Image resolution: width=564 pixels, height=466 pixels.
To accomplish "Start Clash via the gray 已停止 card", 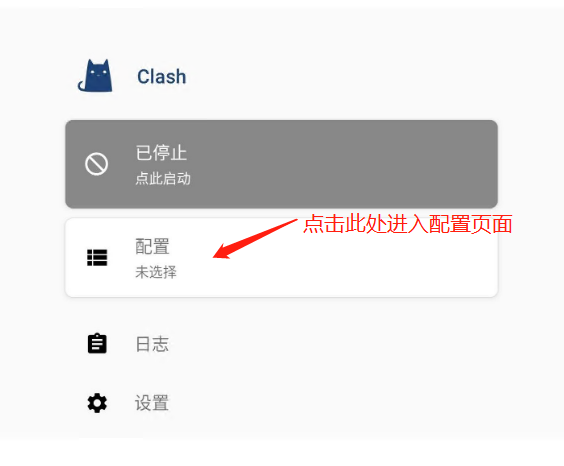I will pos(281,164).
